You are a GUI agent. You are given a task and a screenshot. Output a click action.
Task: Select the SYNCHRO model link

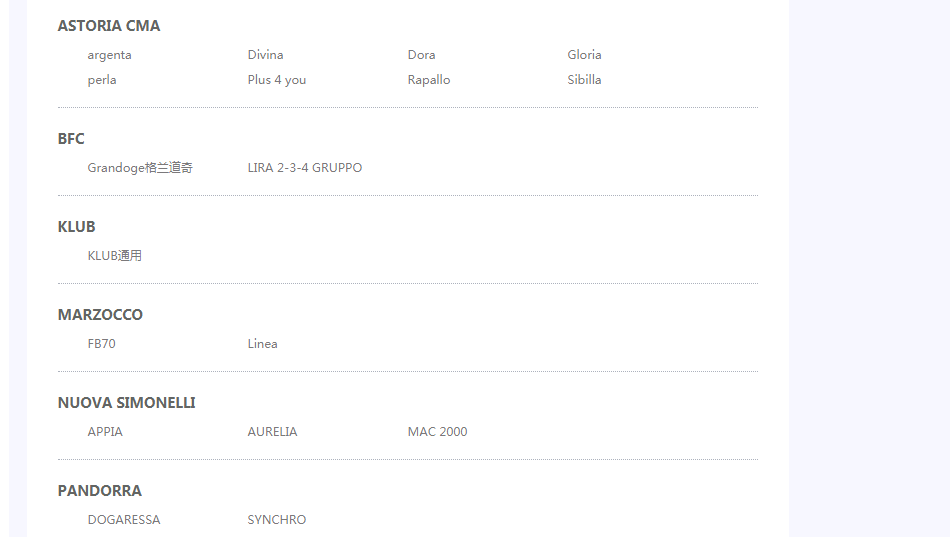point(276,520)
